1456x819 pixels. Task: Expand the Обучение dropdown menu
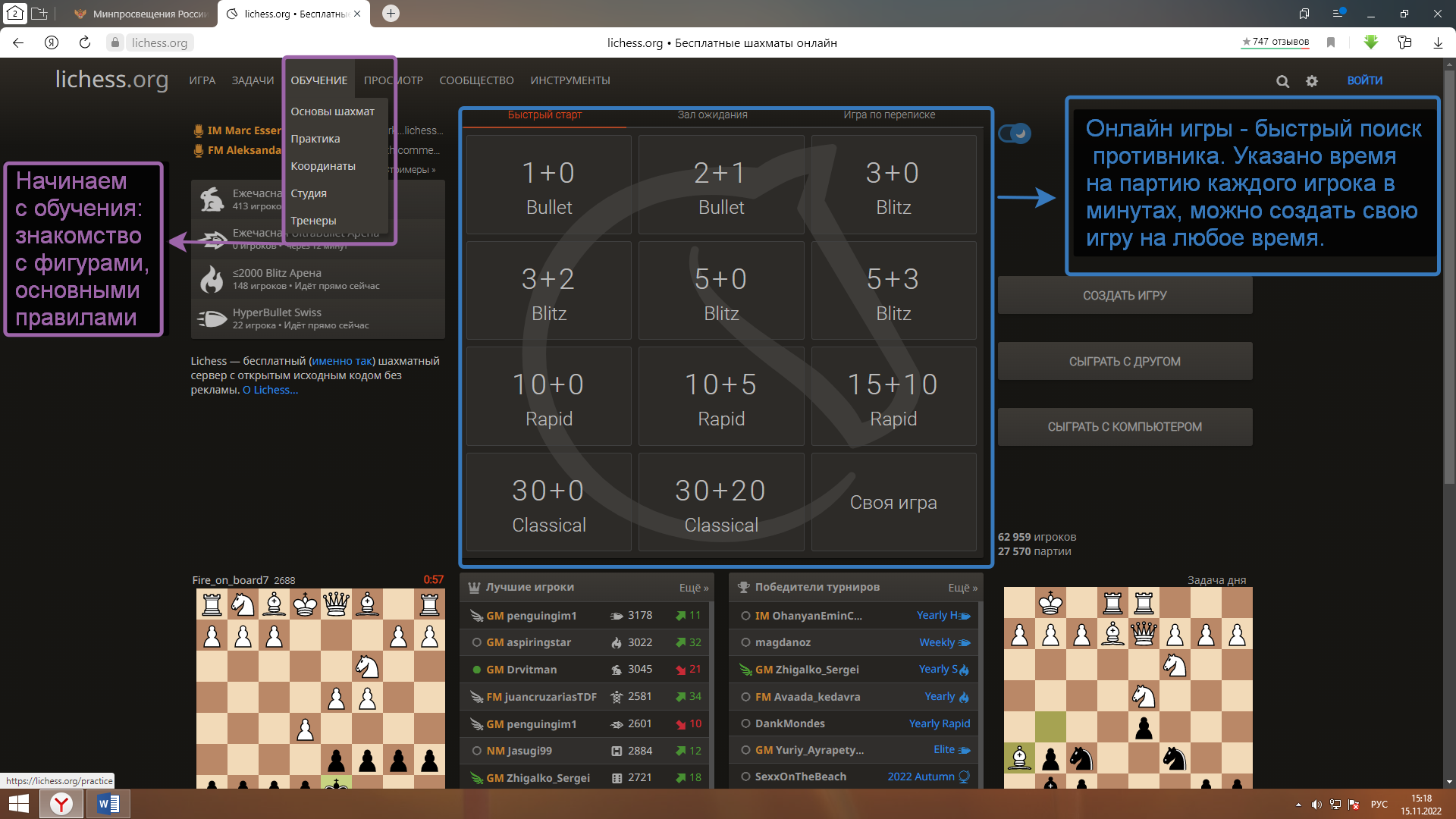coord(319,80)
